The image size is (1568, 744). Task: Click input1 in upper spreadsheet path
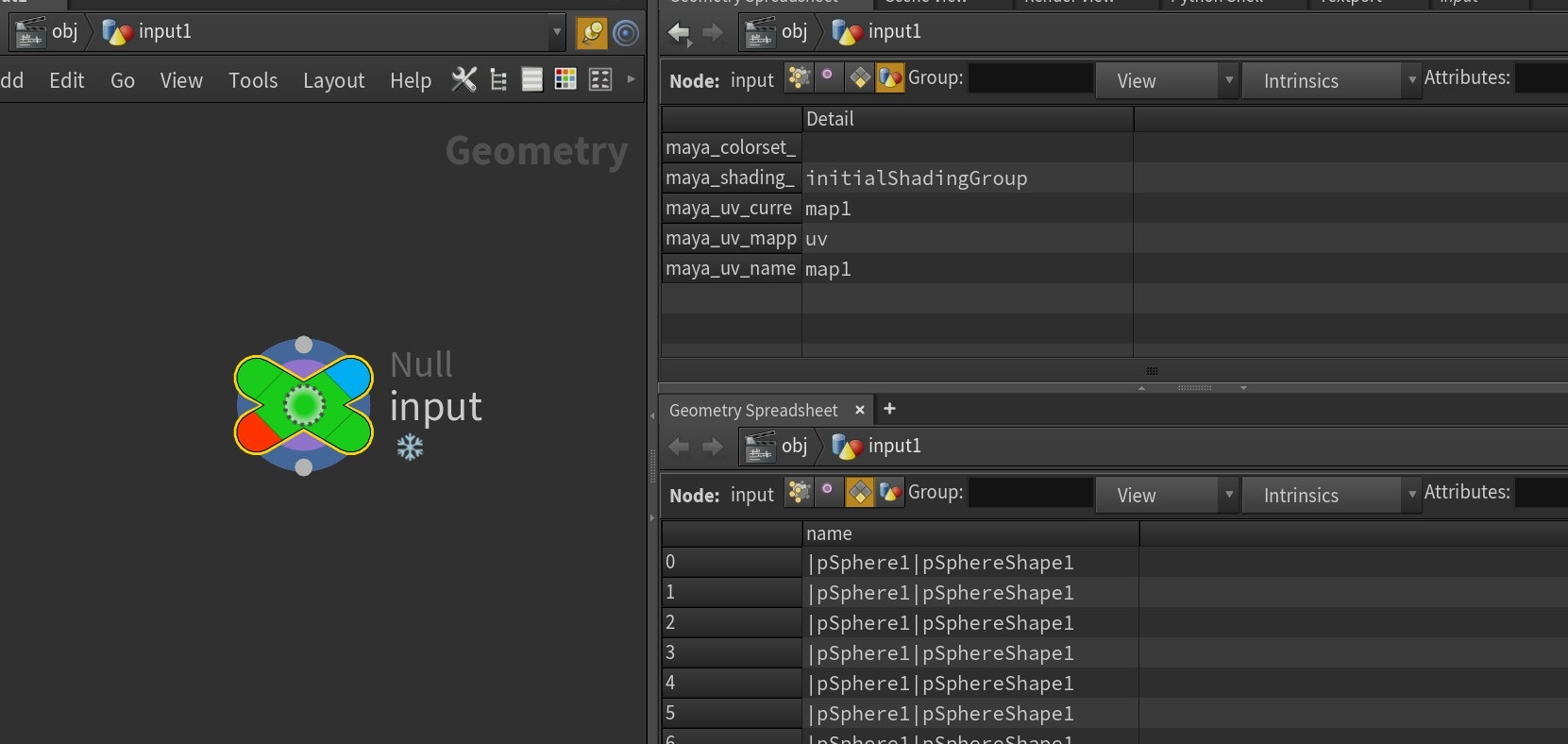coord(876,32)
